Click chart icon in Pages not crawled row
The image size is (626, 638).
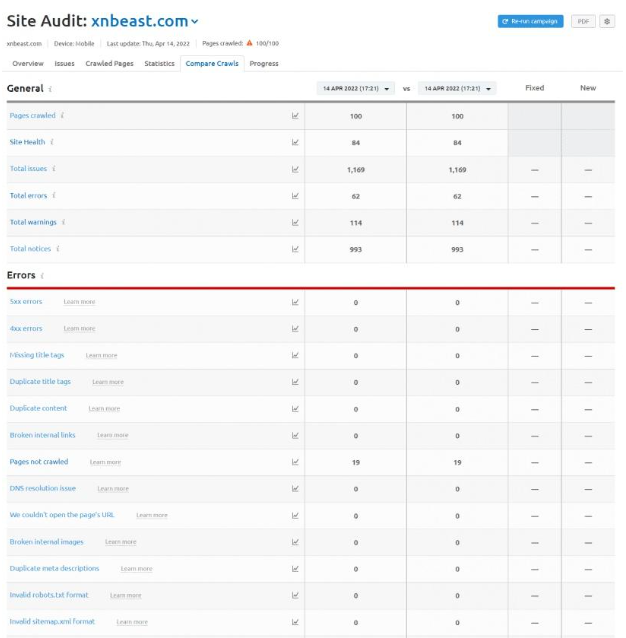point(295,462)
